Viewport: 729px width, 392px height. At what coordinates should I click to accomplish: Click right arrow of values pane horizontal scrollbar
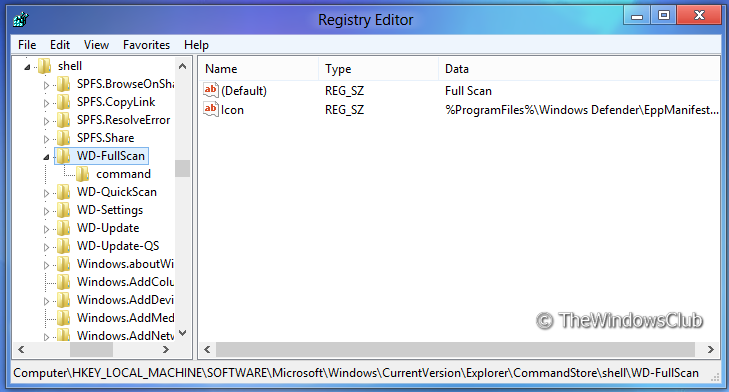click(x=710, y=349)
